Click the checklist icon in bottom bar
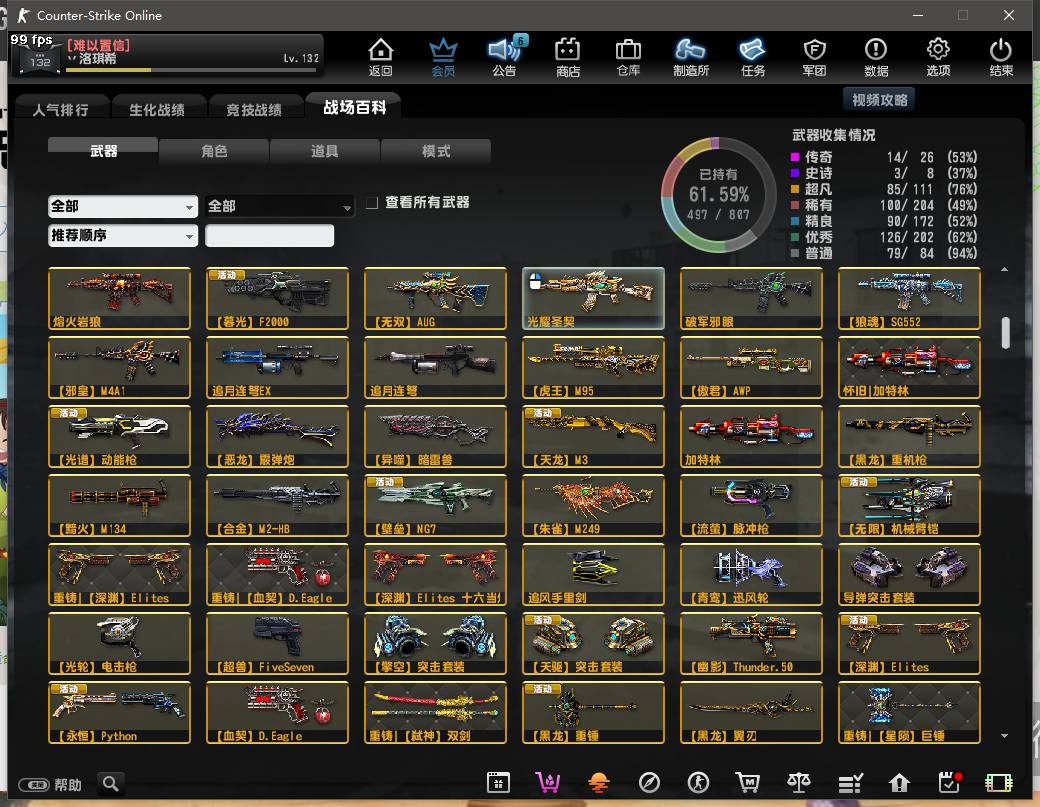The image size is (1040, 807). pos(850,783)
